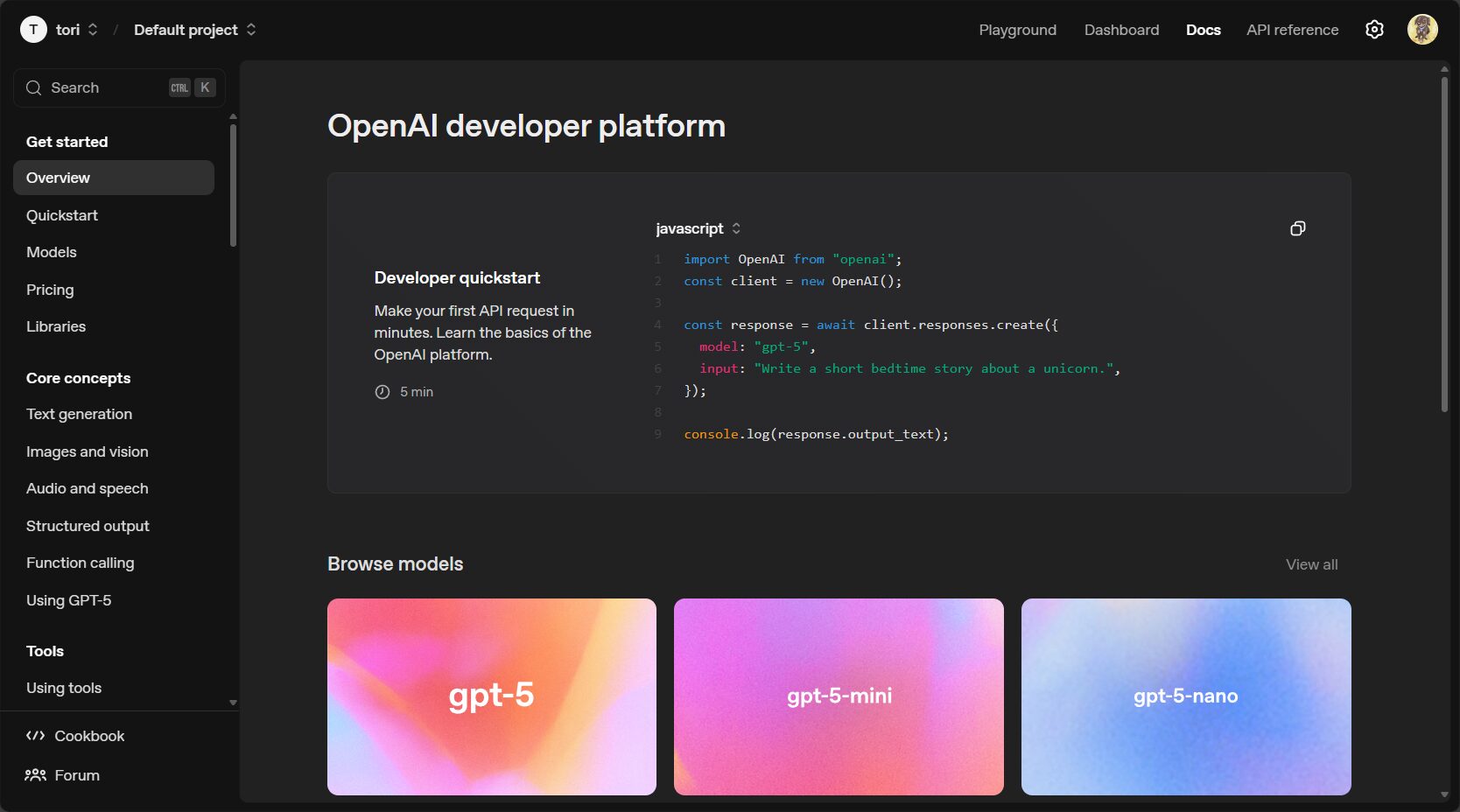
Task: Go to the Dashboard tab
Action: pos(1121,30)
